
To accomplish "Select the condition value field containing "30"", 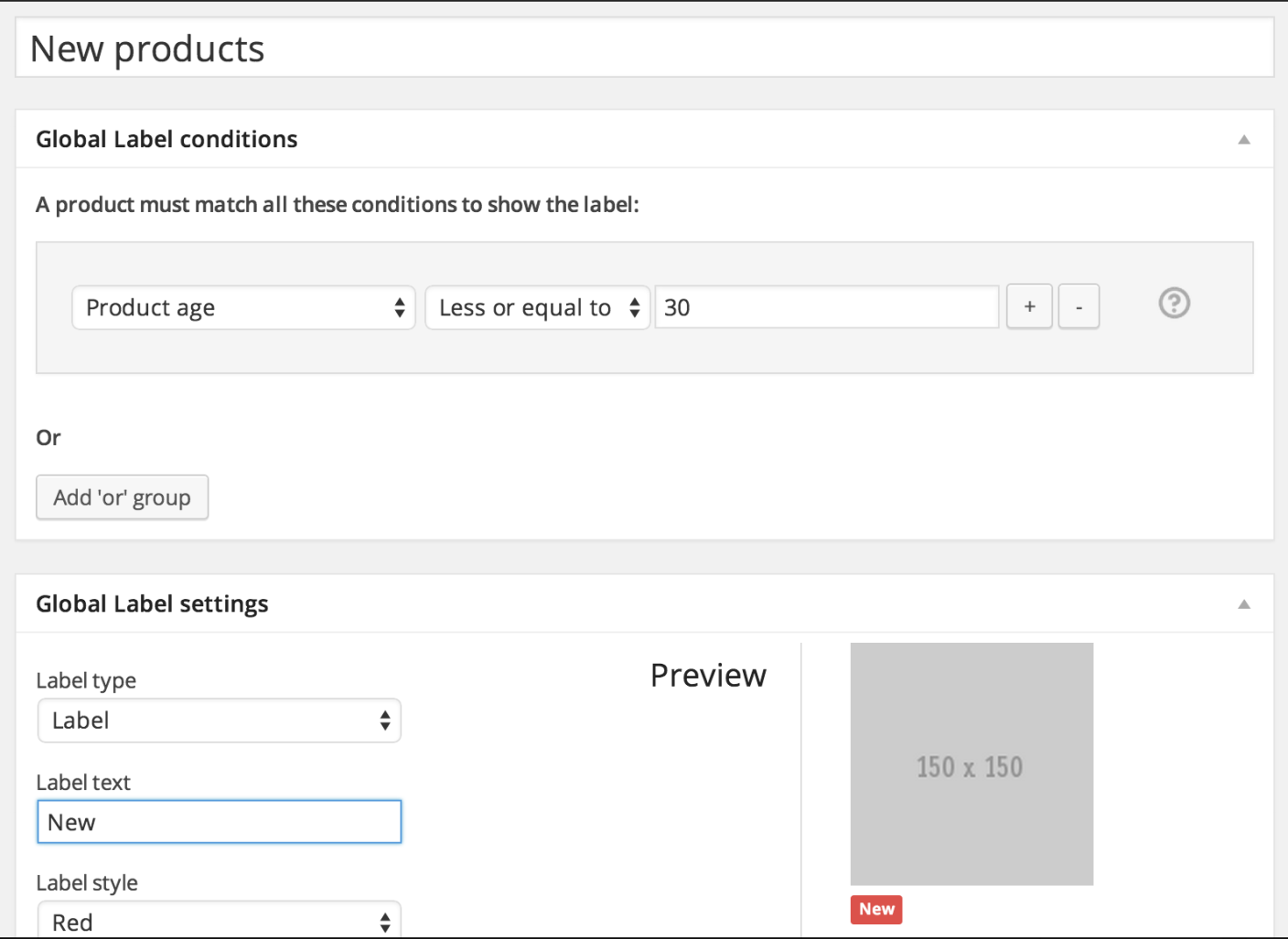I will coord(823,307).
